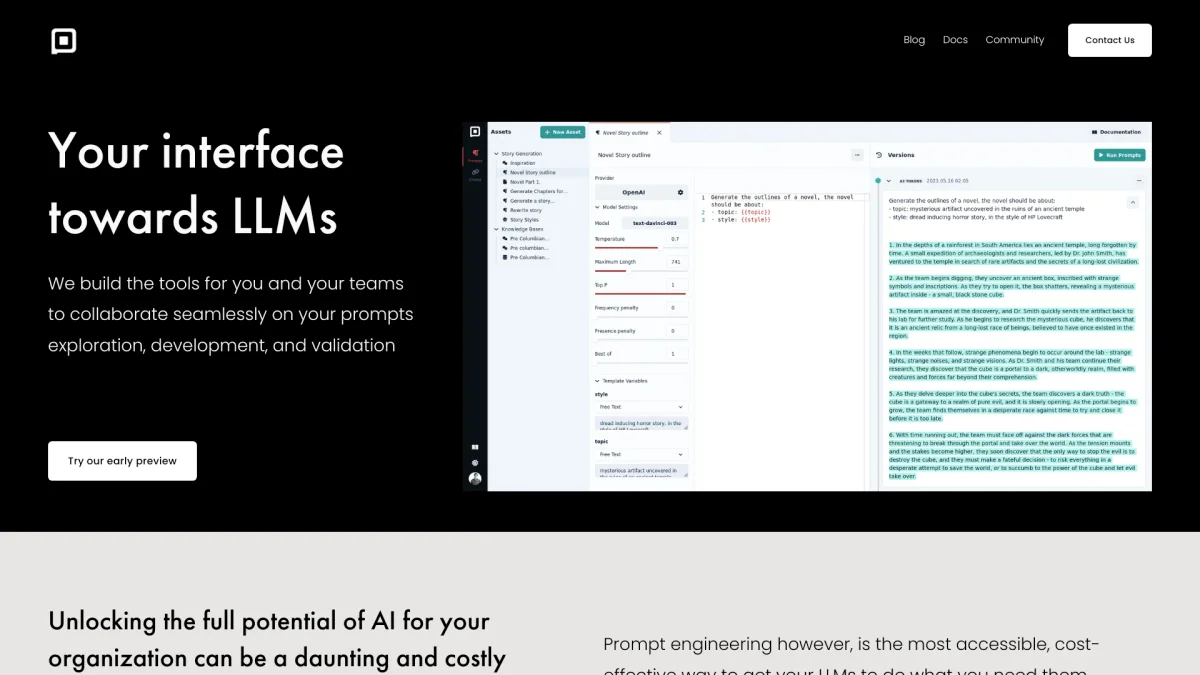Click the Versions history icon

[879, 155]
